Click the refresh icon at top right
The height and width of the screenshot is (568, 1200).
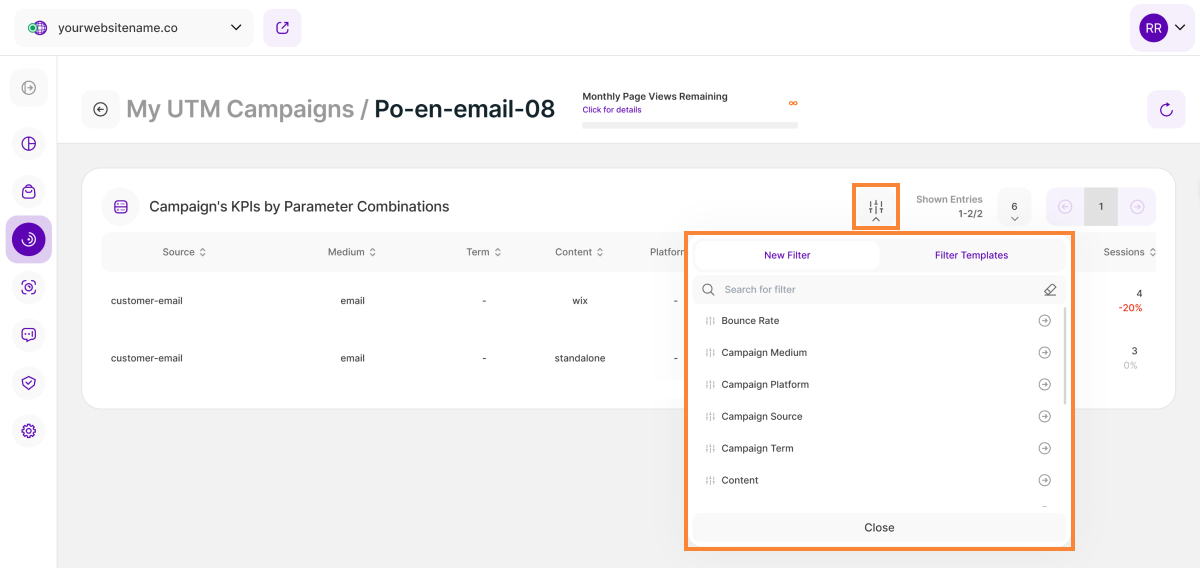1166,109
